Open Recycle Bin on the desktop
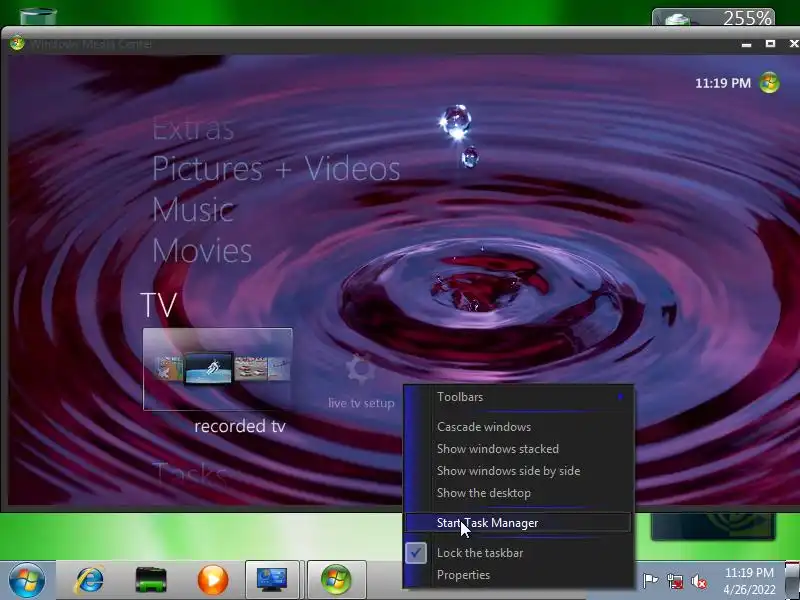Screen dimensions: 800x600 pyautogui.click(x=38, y=16)
